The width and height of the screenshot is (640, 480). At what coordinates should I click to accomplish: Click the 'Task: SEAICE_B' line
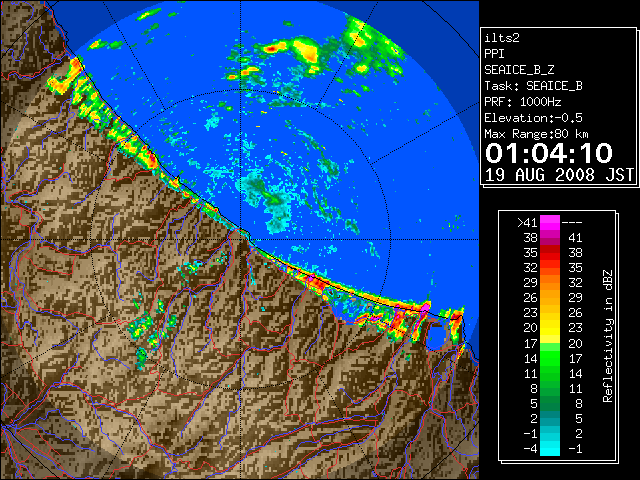pos(533,86)
